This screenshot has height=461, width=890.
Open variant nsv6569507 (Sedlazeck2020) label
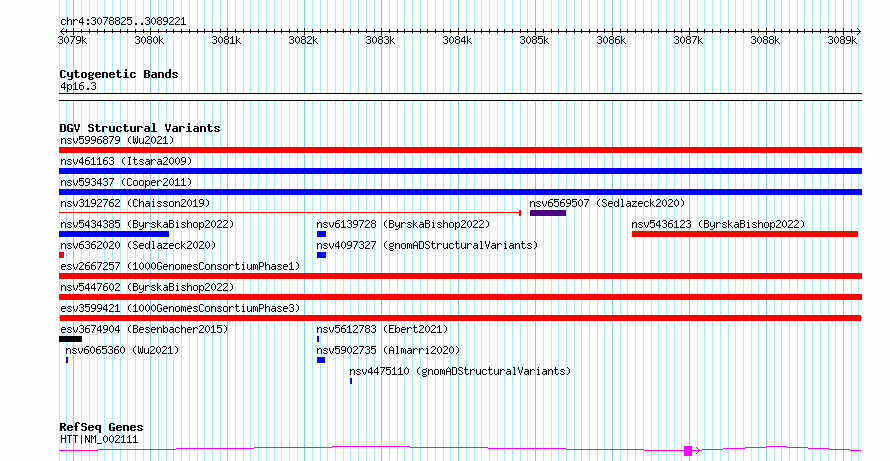point(607,203)
